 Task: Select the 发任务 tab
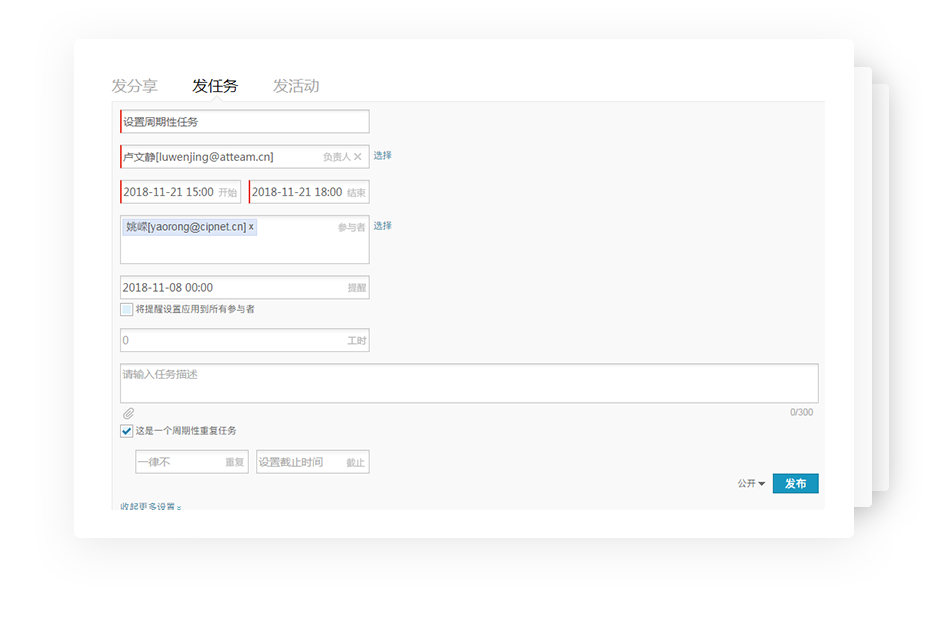tap(215, 86)
